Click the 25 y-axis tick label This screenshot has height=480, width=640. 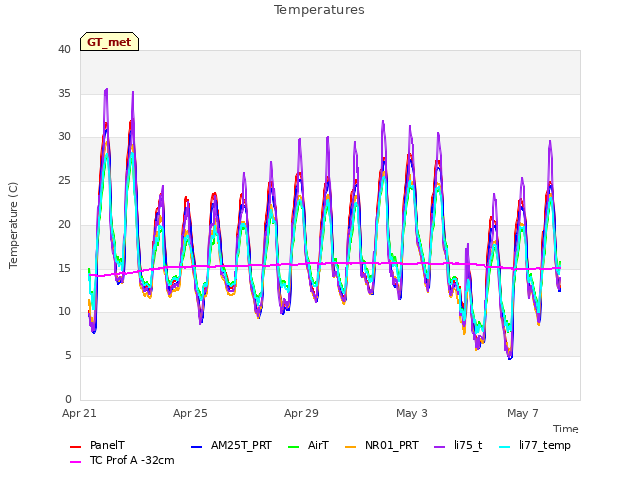click(64, 180)
